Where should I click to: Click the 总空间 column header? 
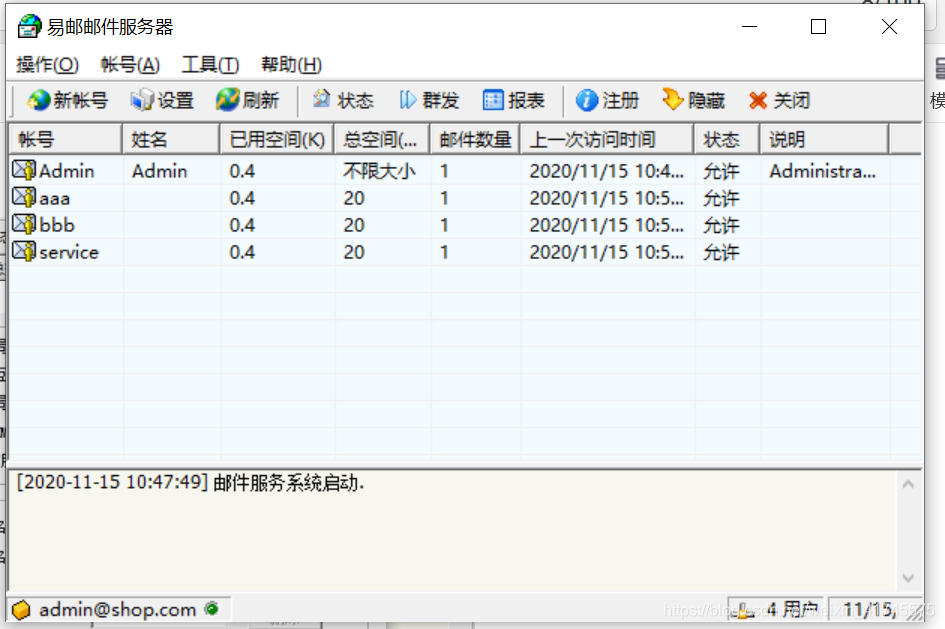382,139
